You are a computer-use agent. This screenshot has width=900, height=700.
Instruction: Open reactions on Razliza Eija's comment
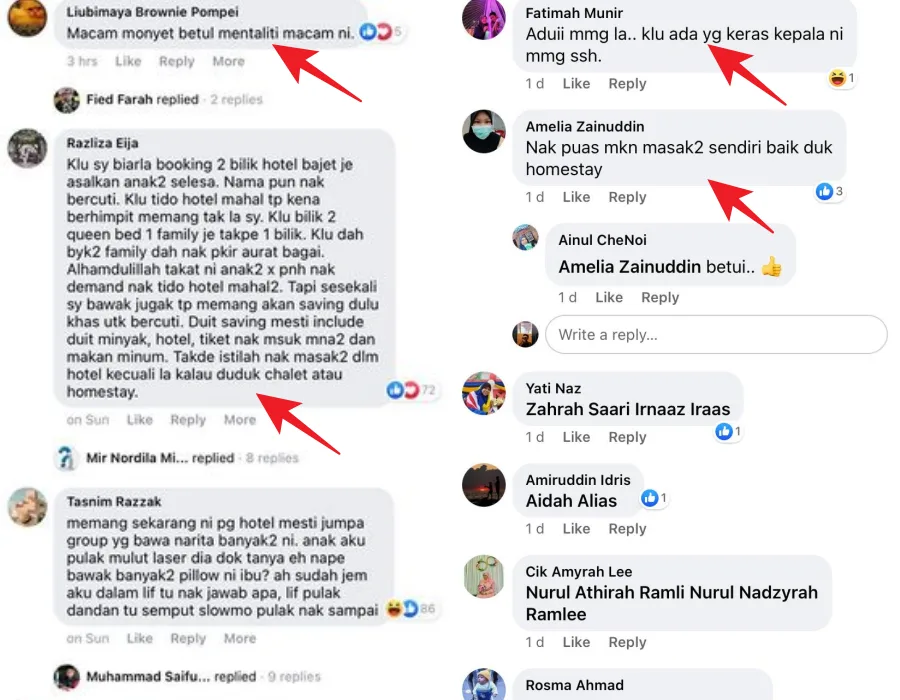410,390
